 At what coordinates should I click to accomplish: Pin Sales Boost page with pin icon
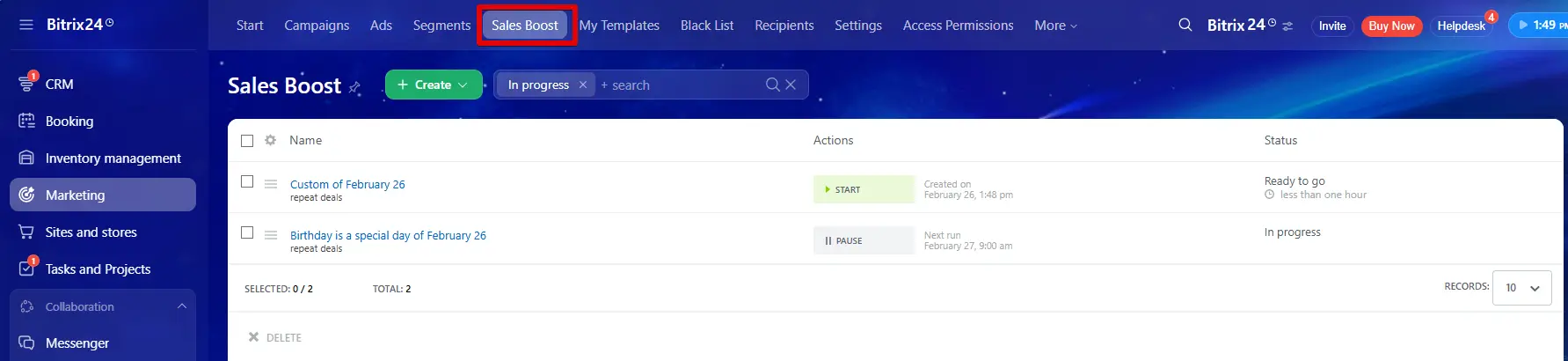pyautogui.click(x=354, y=87)
